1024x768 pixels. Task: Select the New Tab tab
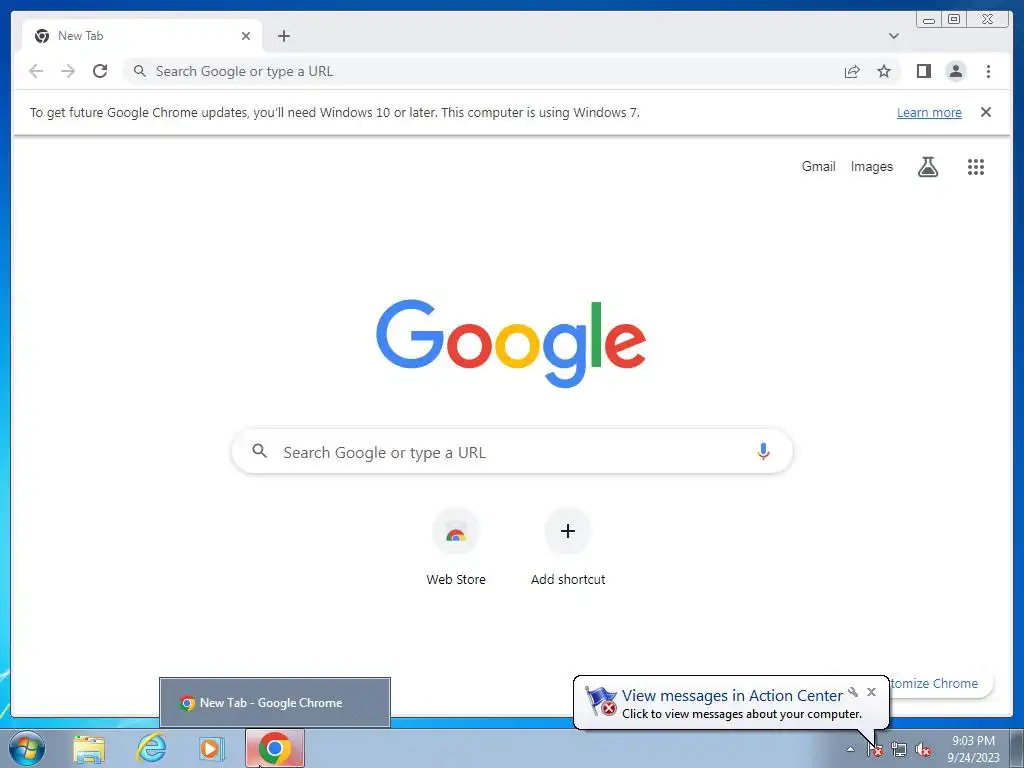coord(142,36)
